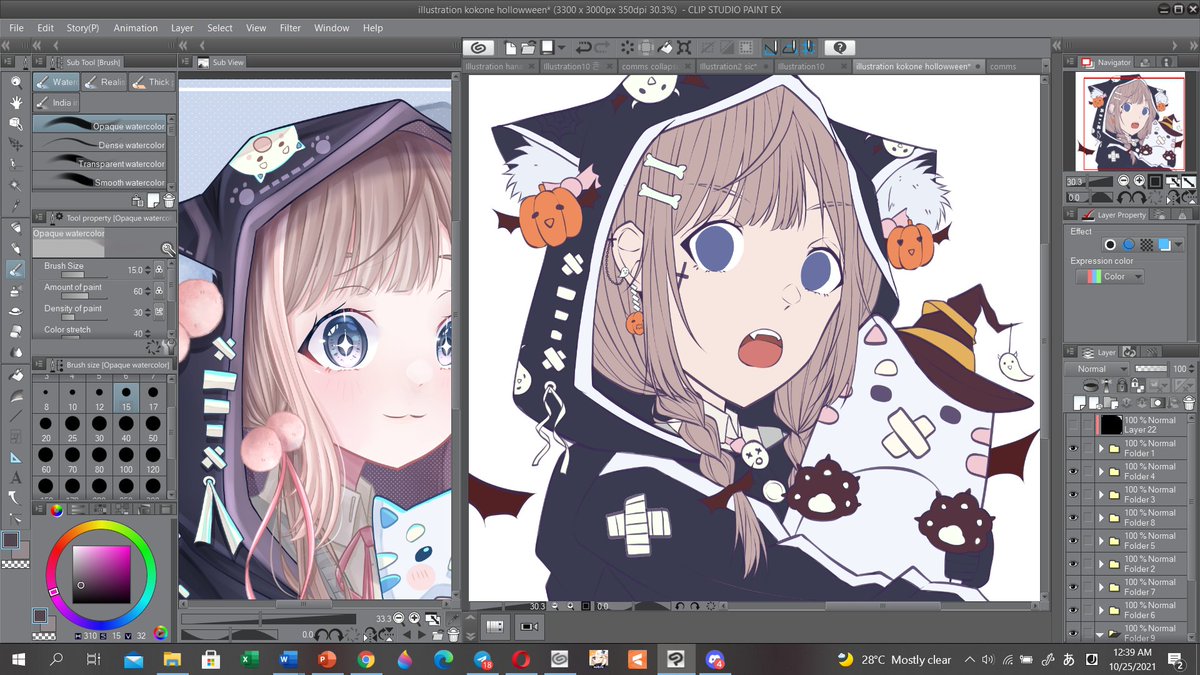
Task: Select the Thick sub tool group tab
Action: [x=151, y=82]
